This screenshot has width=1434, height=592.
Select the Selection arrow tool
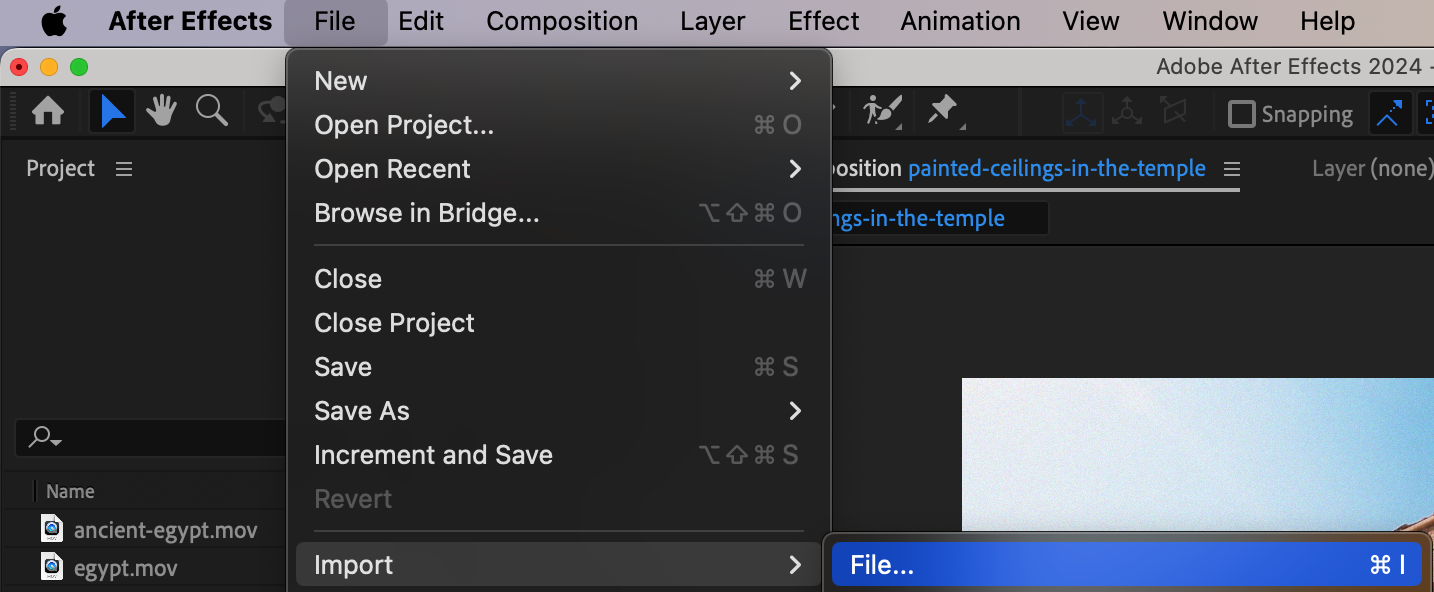click(x=113, y=112)
